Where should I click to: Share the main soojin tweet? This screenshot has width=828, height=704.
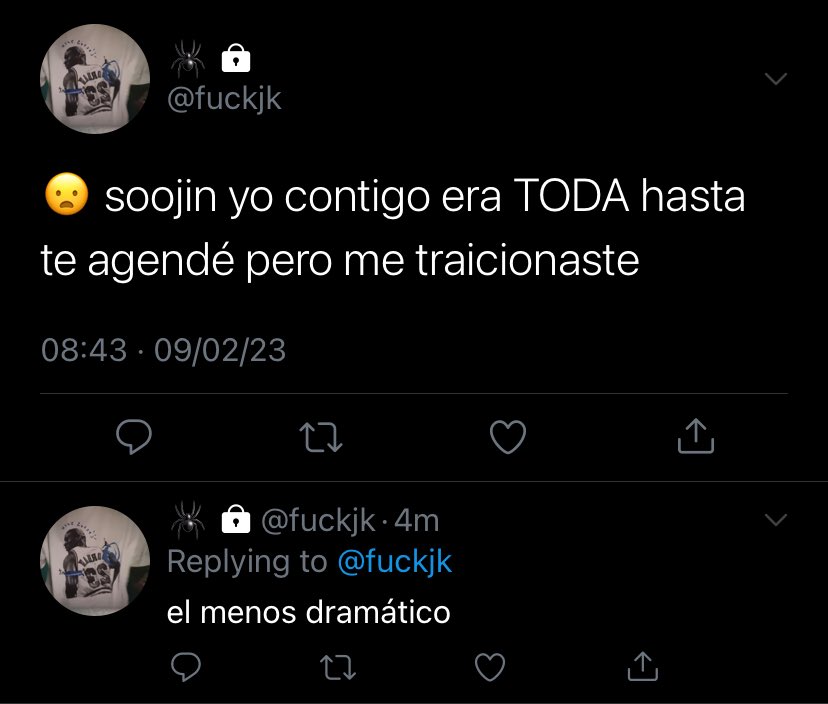click(695, 436)
